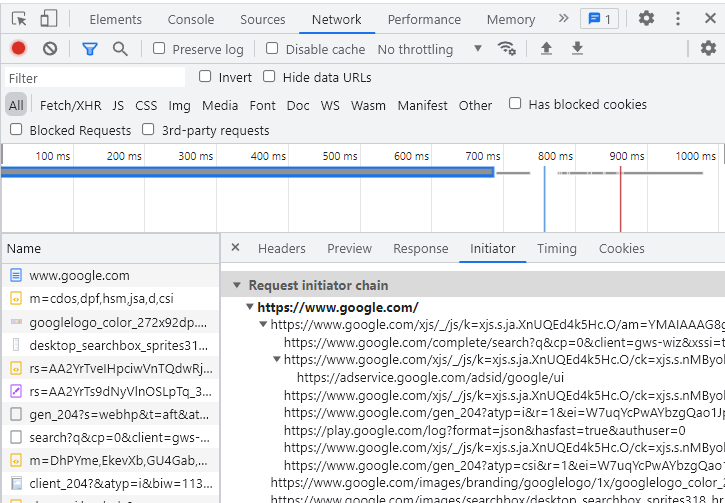The height and width of the screenshot is (503, 725).
Task: Open the Timing tab
Action: (557, 249)
